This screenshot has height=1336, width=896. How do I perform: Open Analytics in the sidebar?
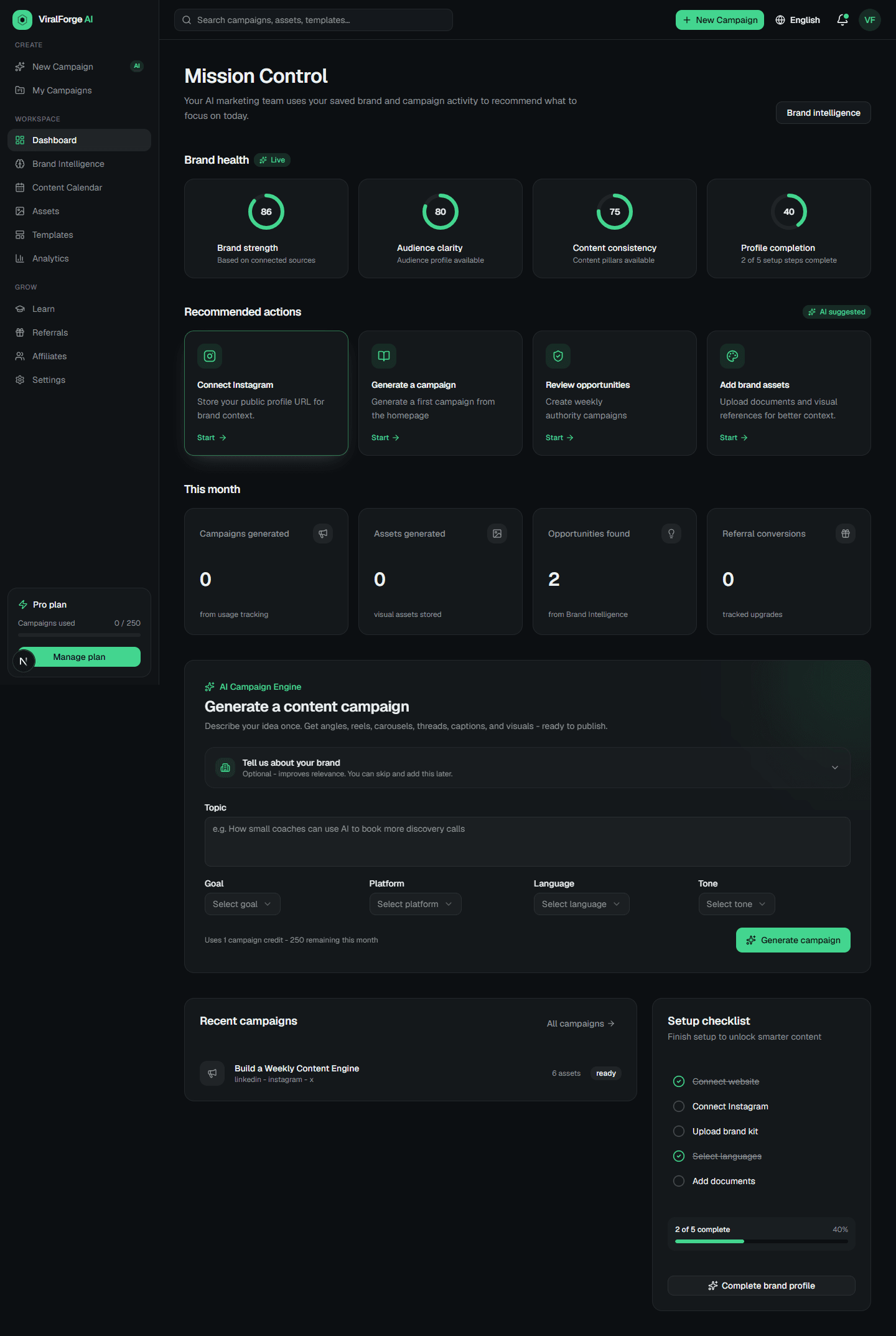click(79, 258)
